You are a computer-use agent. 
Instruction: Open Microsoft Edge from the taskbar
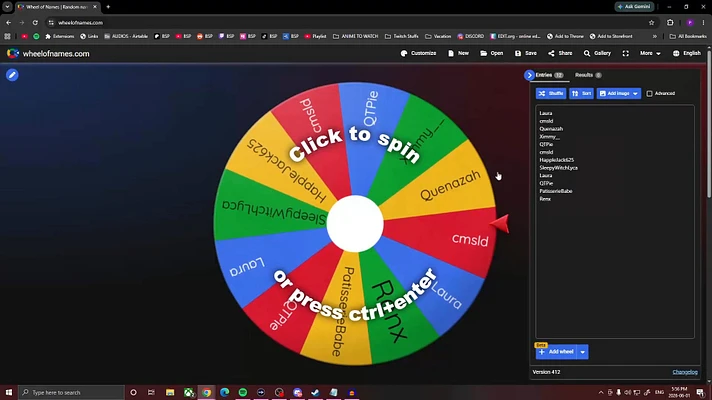(225, 392)
